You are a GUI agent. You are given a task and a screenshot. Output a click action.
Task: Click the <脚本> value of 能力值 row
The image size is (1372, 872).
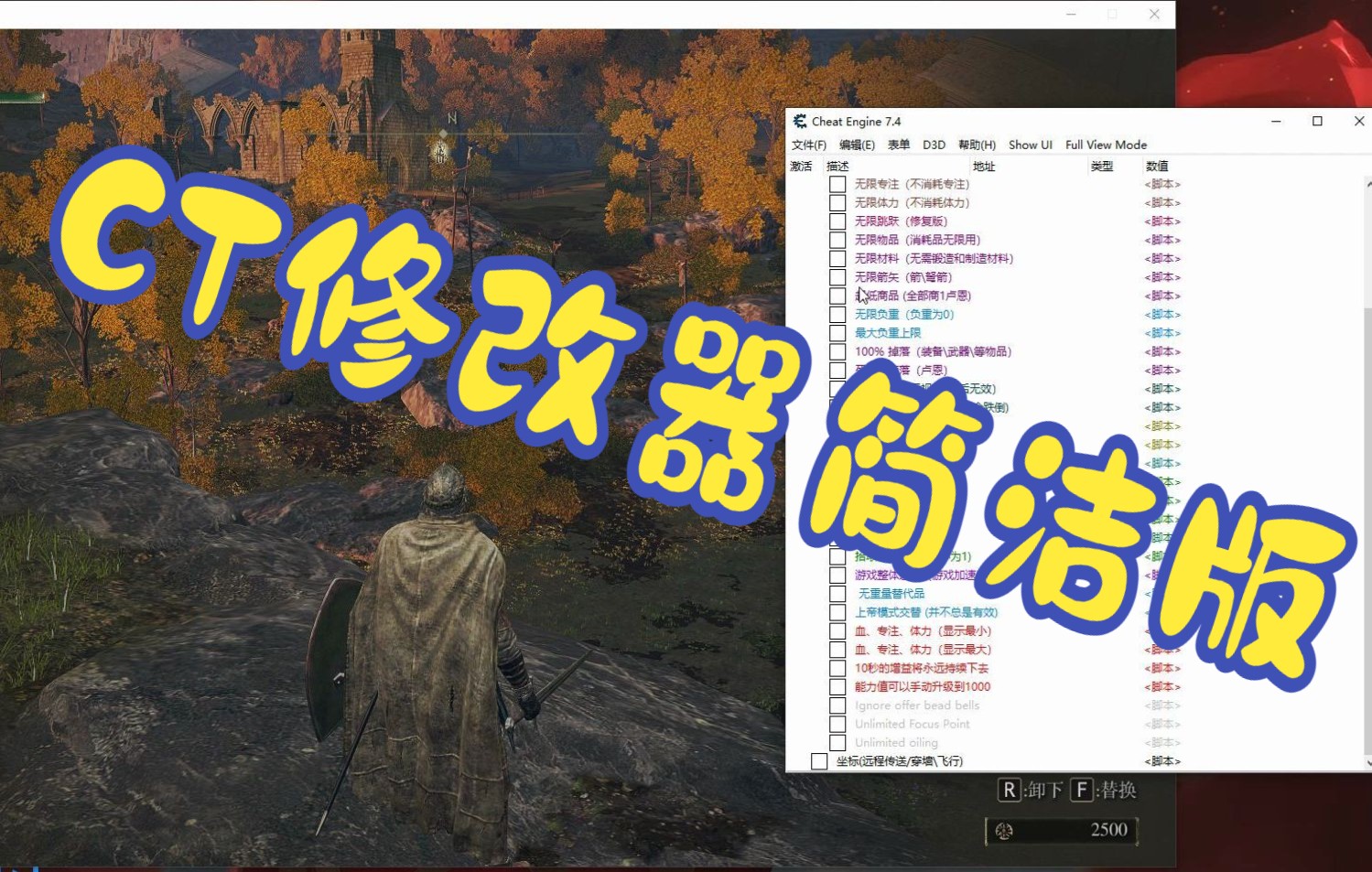point(1162,686)
